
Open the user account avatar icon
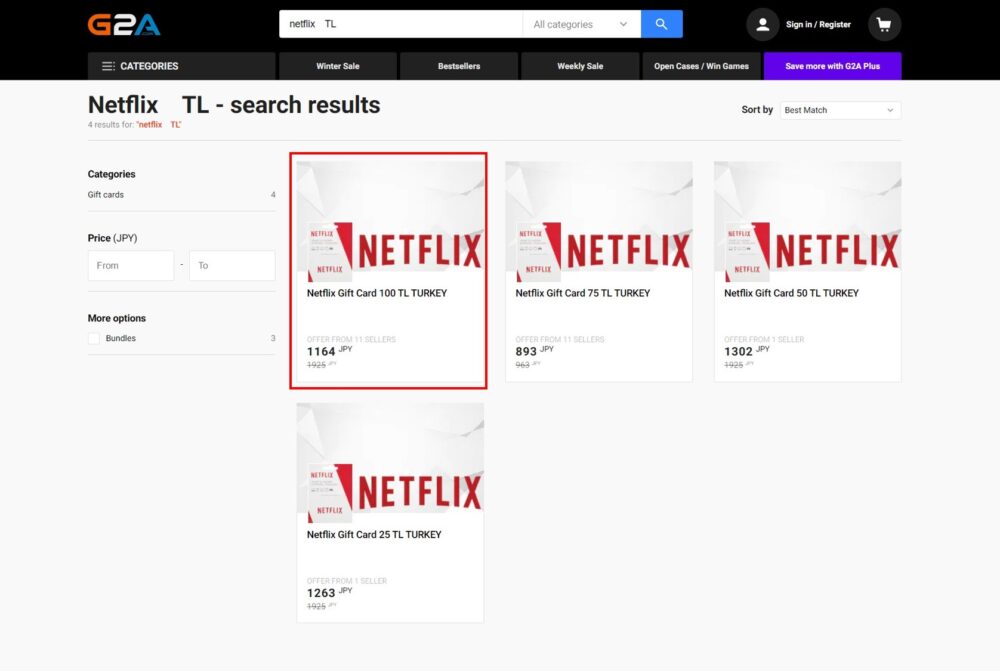[x=762, y=25]
